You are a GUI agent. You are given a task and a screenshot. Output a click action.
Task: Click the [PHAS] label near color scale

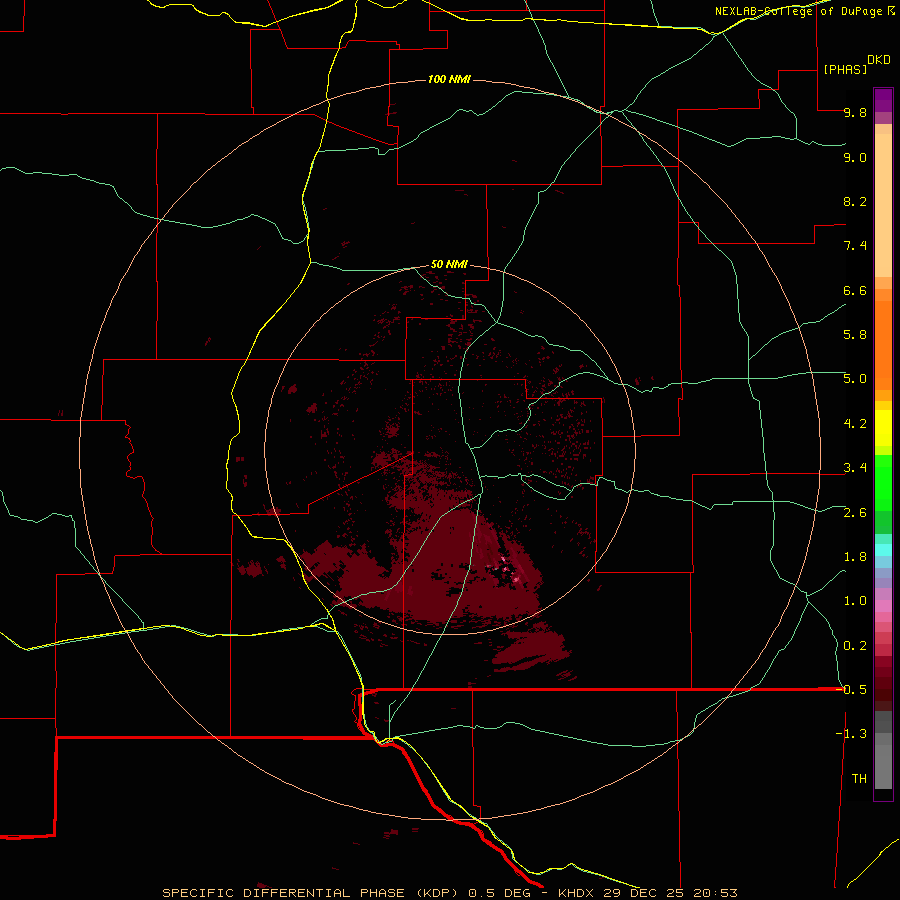pyautogui.click(x=845, y=69)
